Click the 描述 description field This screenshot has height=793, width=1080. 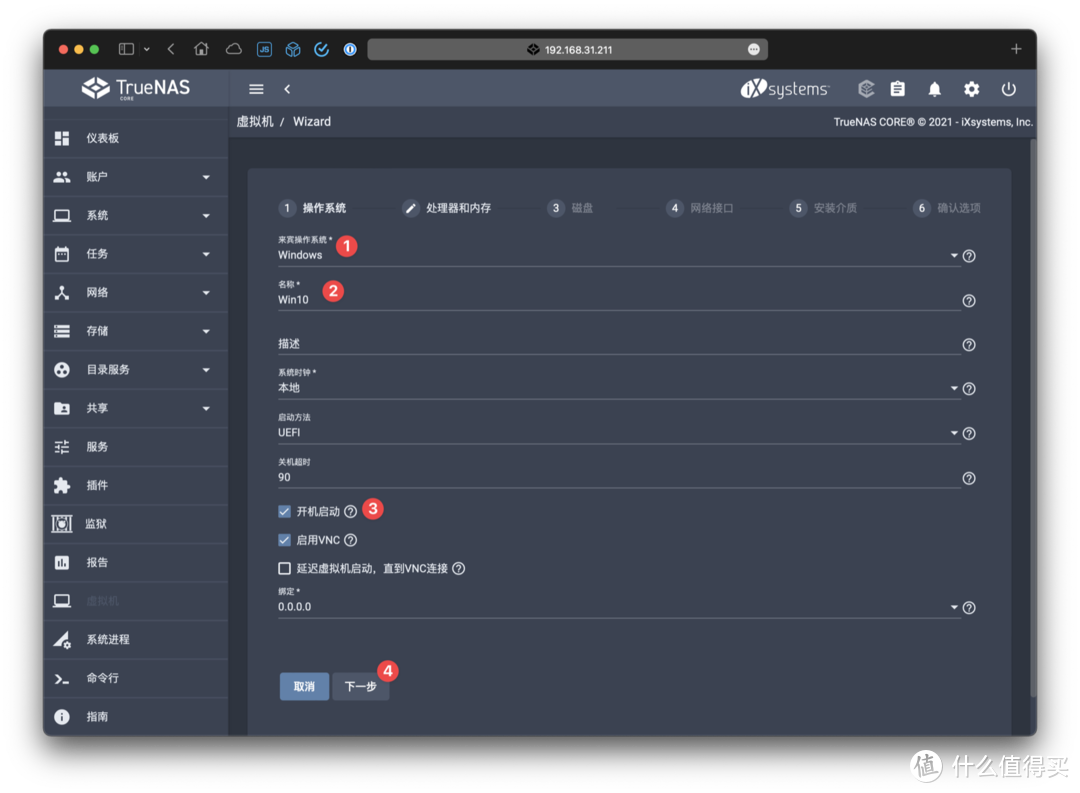[x=619, y=344]
